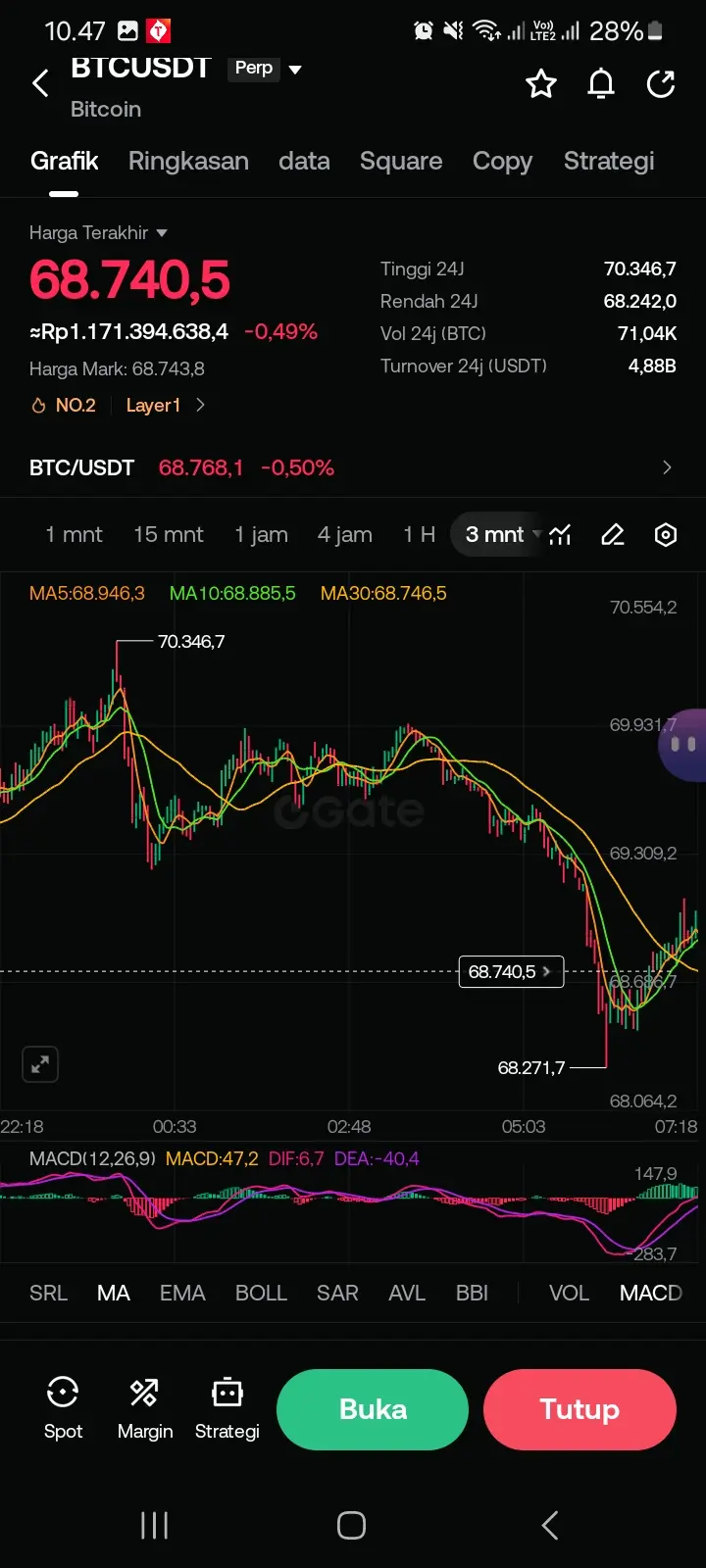Image resolution: width=706 pixels, height=1568 pixels.
Task: Tap the MA10:68.885,5 legend
Action: pyautogui.click(x=232, y=593)
